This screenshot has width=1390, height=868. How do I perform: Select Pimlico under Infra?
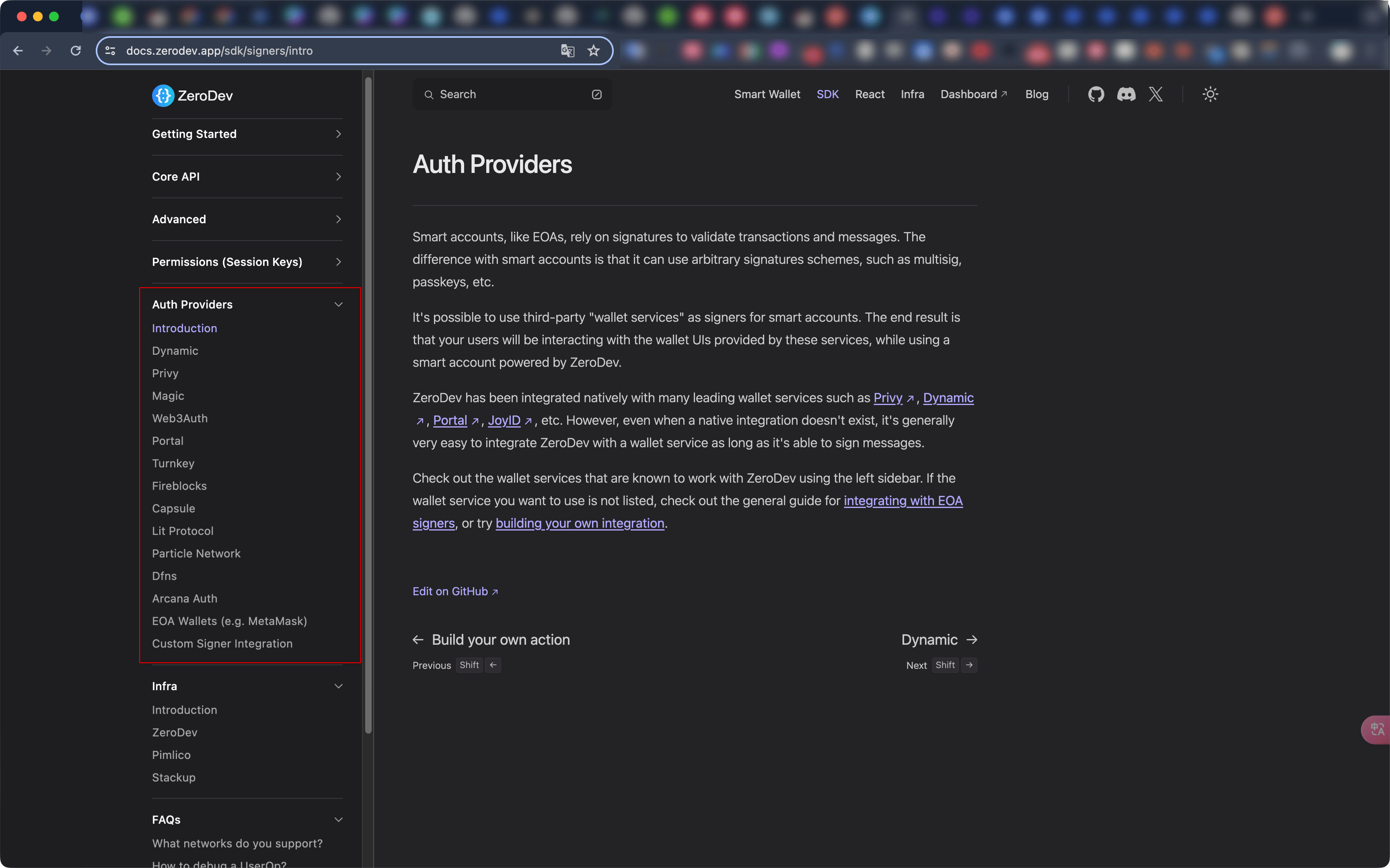click(x=171, y=755)
